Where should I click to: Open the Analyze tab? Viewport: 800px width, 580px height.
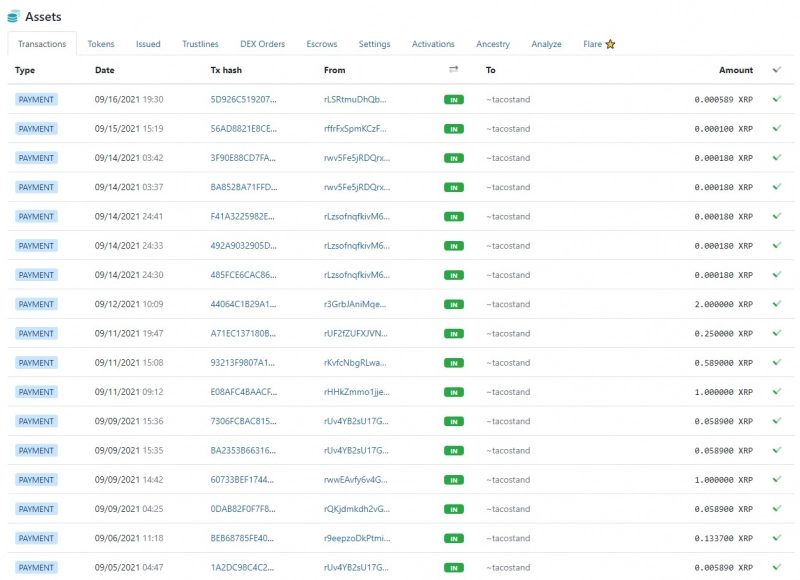click(x=546, y=44)
